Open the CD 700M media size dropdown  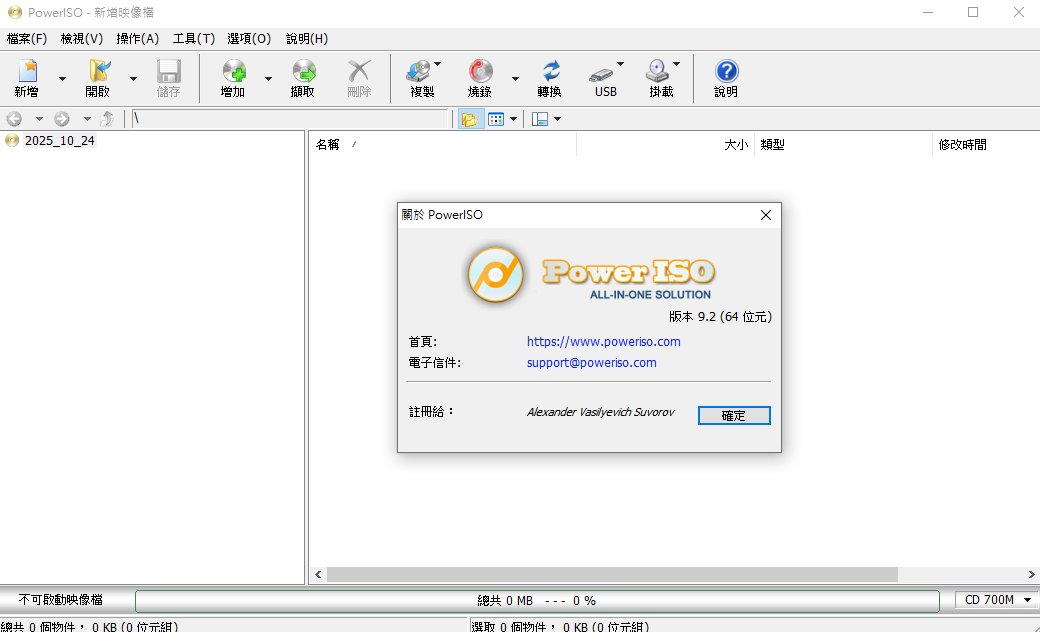(x=997, y=600)
